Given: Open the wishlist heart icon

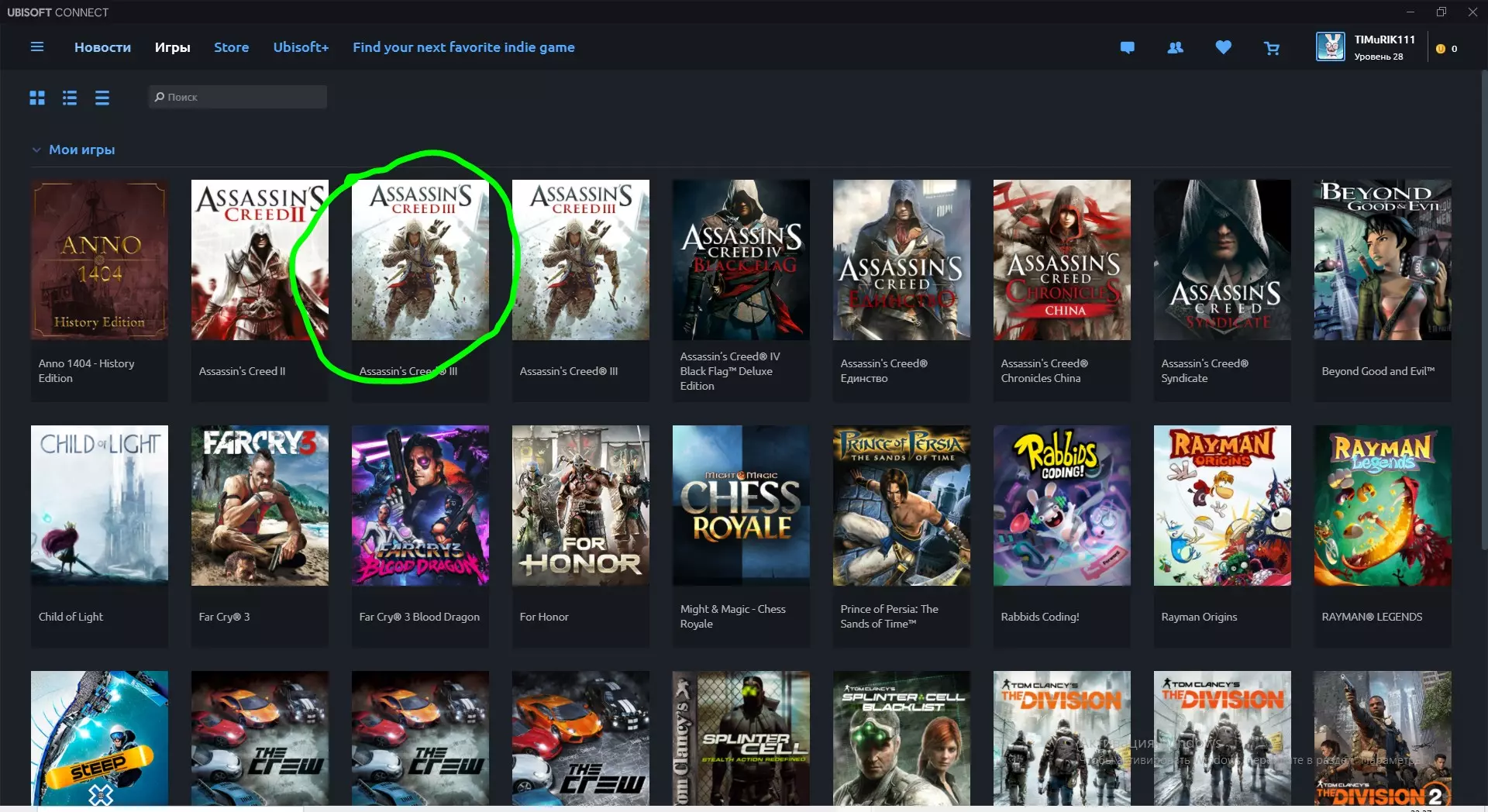Looking at the screenshot, I should click(x=1224, y=48).
